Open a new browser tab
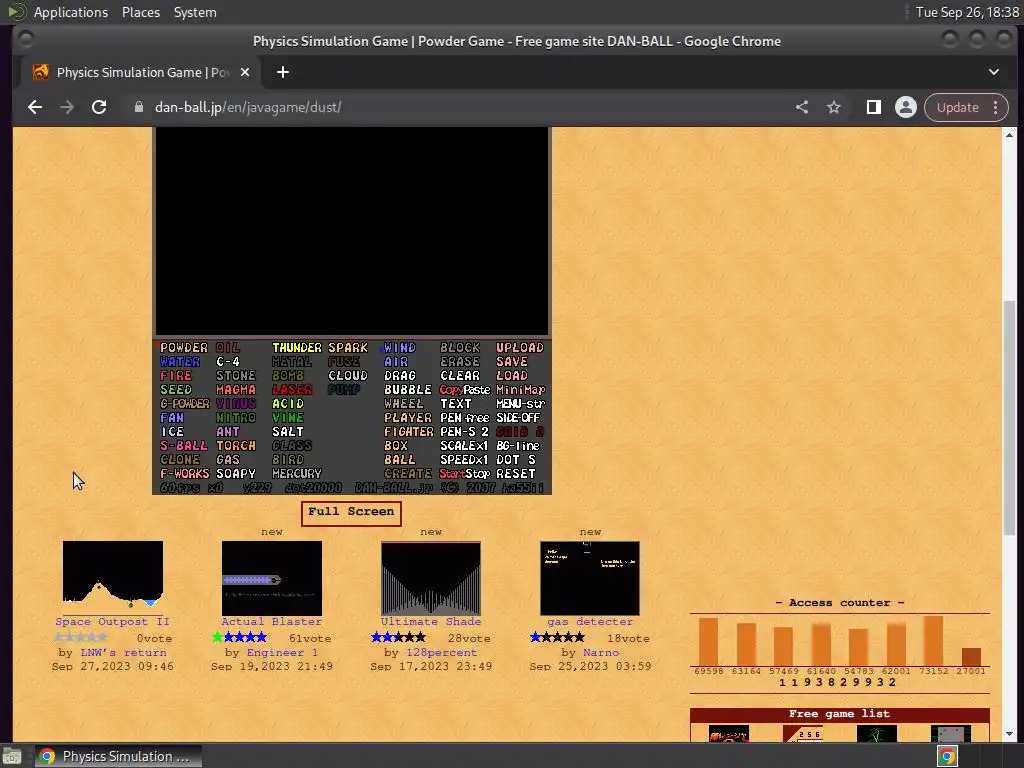 (283, 72)
